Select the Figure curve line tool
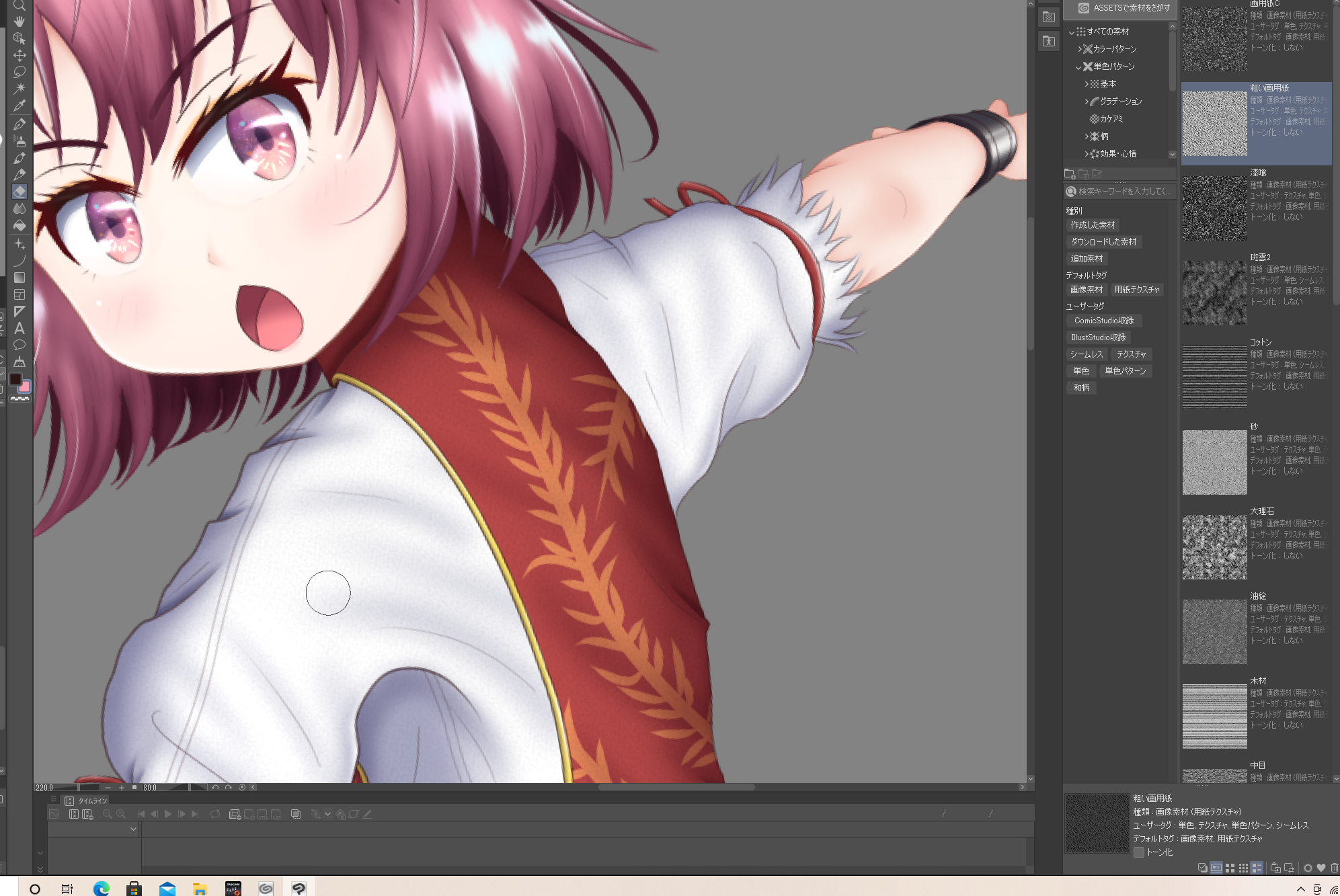1340x896 pixels. tap(19, 261)
